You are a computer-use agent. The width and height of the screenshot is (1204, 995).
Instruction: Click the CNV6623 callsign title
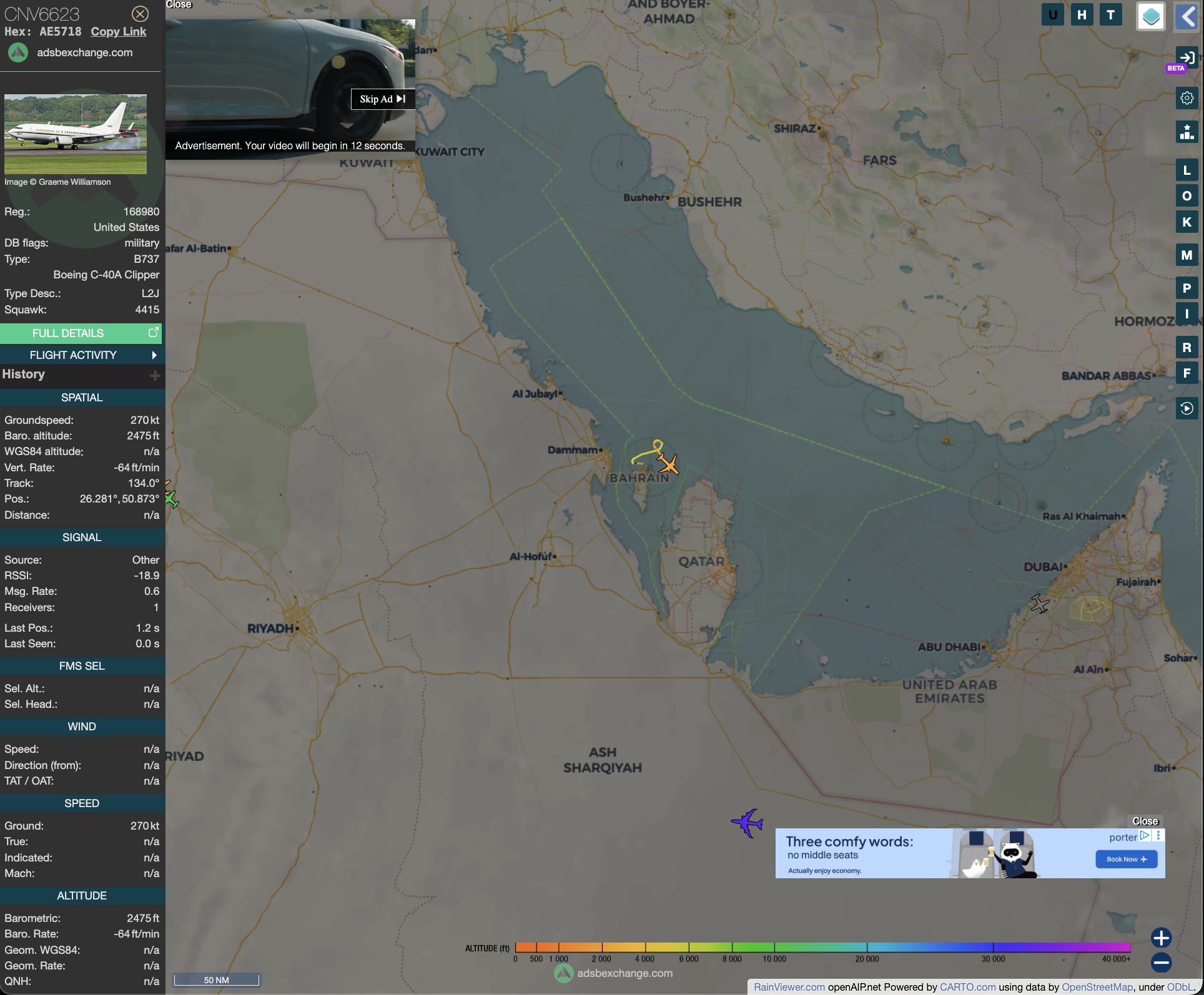tap(42, 14)
